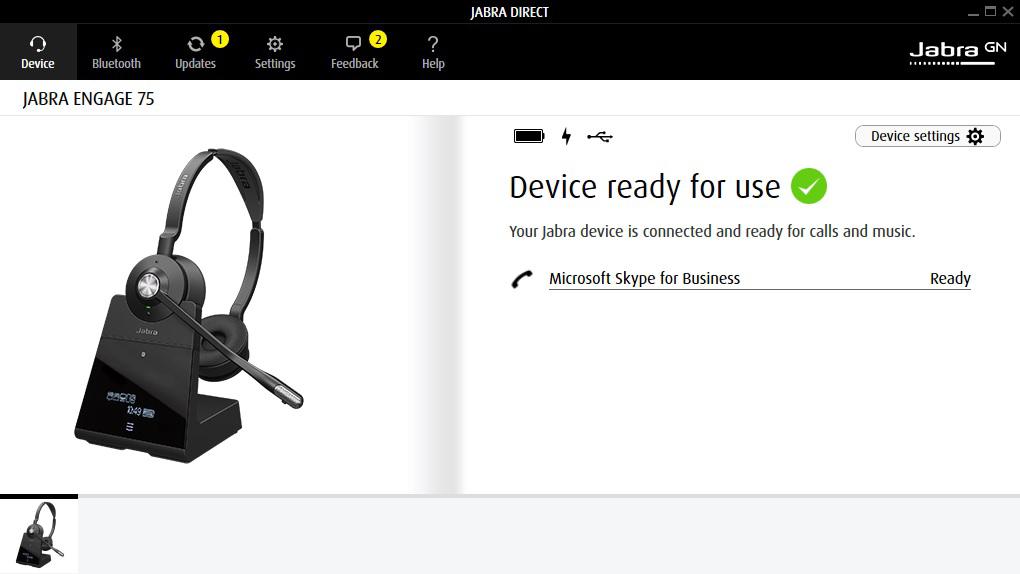Maximize the Jabra Direct window
The height and width of the screenshot is (574, 1020).
click(990, 11)
